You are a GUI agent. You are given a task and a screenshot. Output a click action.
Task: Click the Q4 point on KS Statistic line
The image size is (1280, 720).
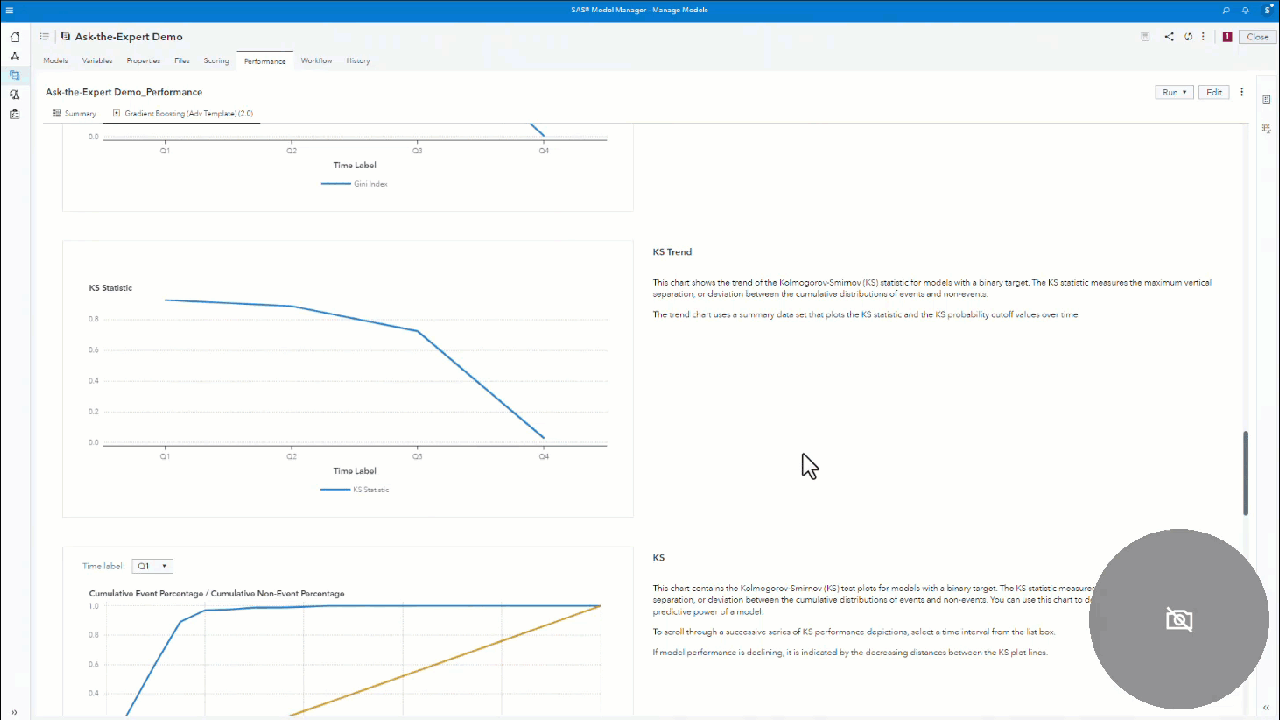[544, 438]
